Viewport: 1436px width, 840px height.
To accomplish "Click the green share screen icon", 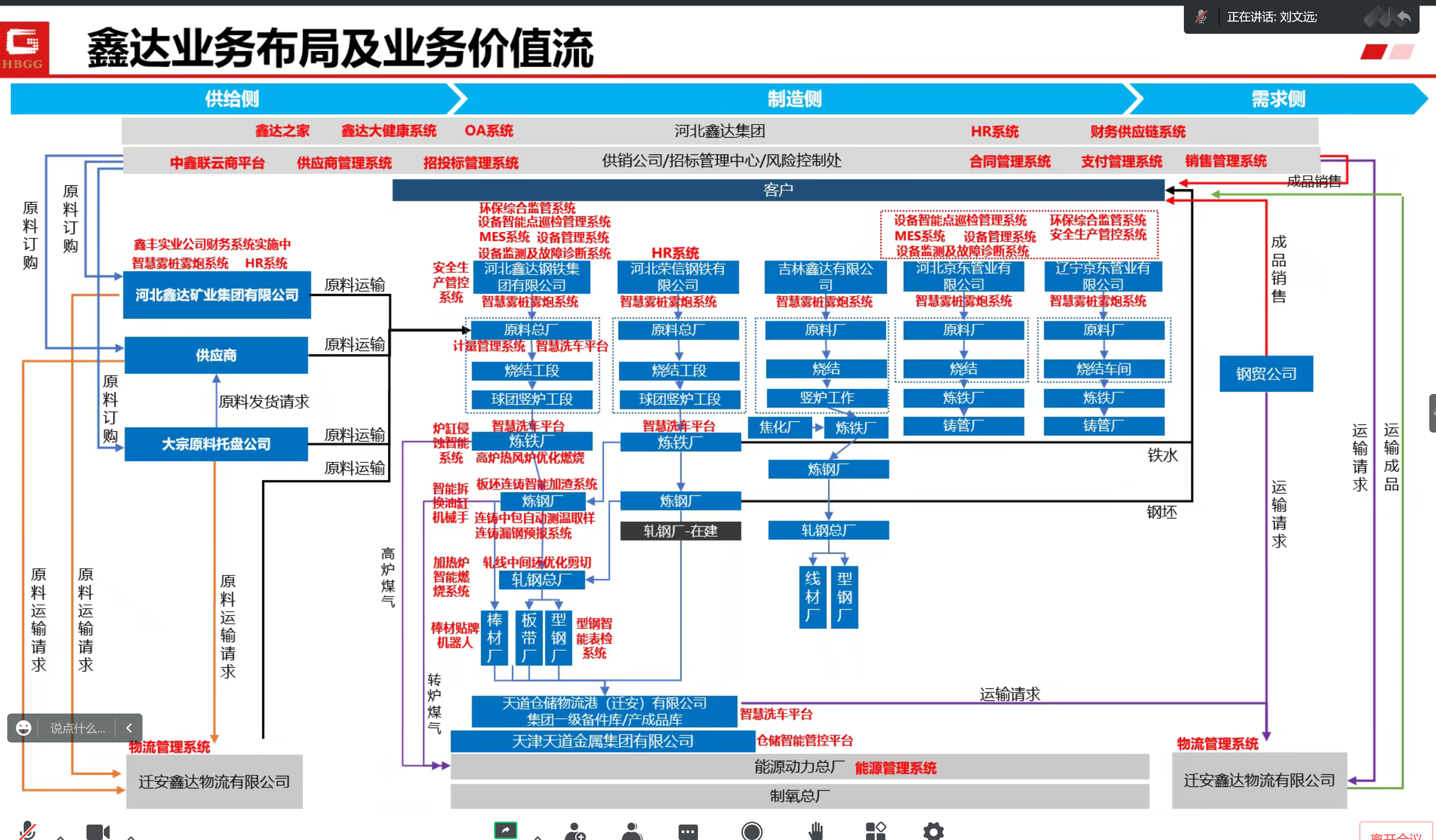I will [x=505, y=830].
